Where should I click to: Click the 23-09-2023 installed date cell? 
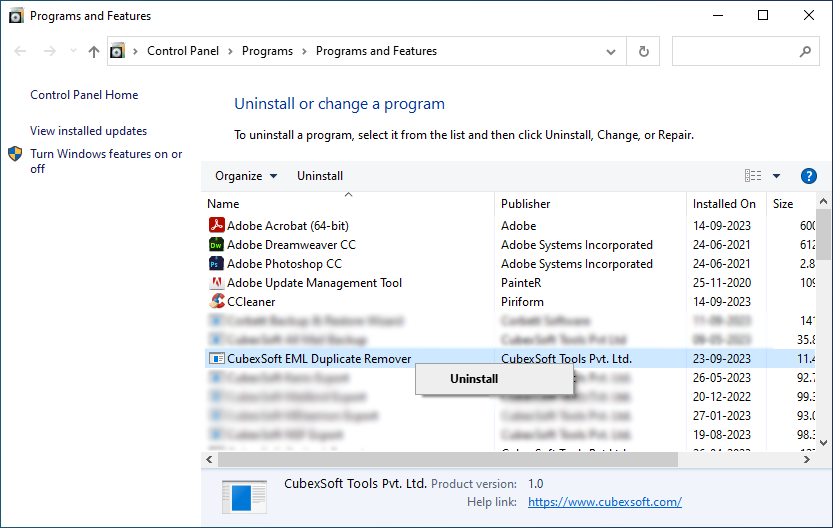722,359
